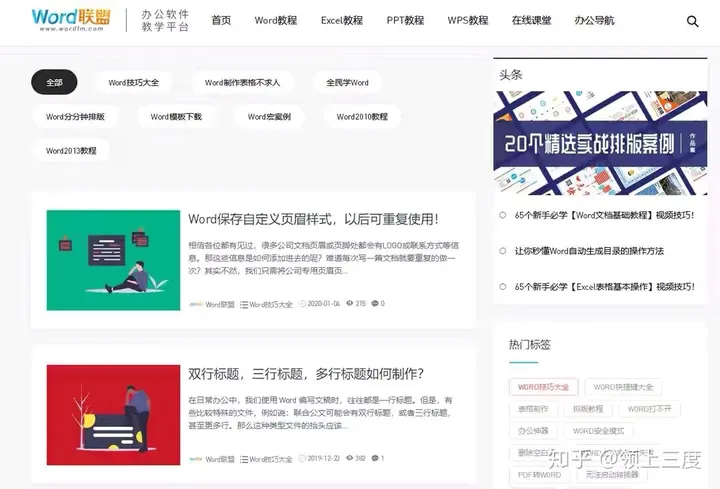Open the 双行标题，三行标题 article title
This screenshot has height=489, width=720.
click(306, 374)
